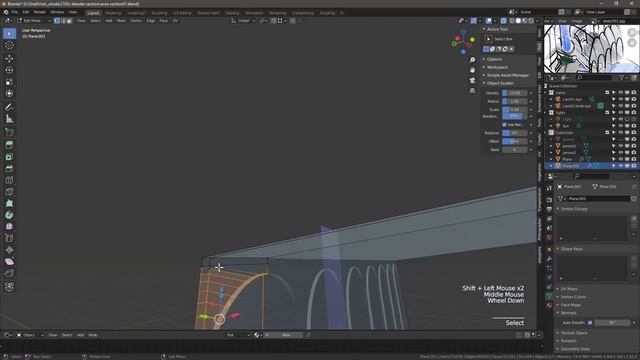Click the camera view viewport icon
Screen dimensions: 640x360
pos(472,80)
